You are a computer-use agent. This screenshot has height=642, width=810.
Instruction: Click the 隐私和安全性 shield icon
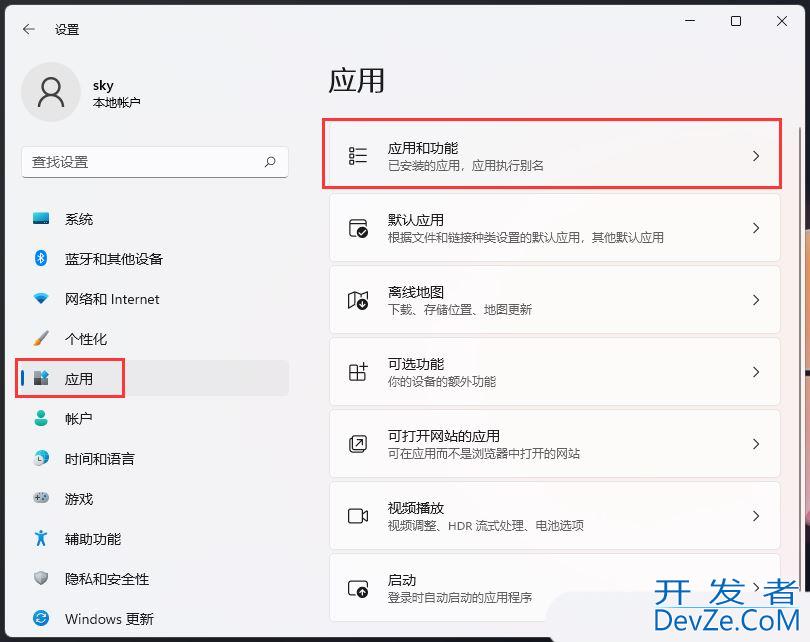click(41, 577)
